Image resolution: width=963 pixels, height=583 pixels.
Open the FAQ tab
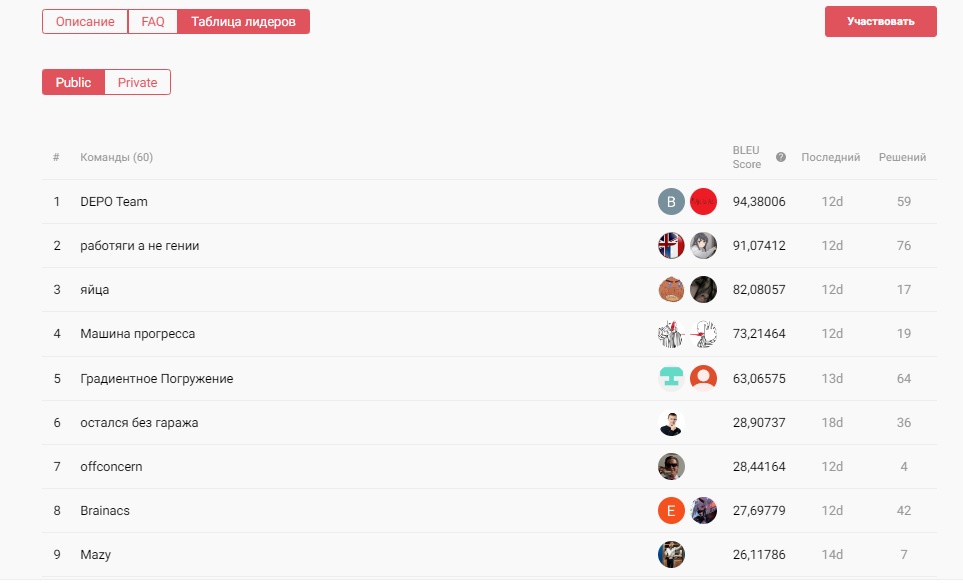tap(153, 21)
